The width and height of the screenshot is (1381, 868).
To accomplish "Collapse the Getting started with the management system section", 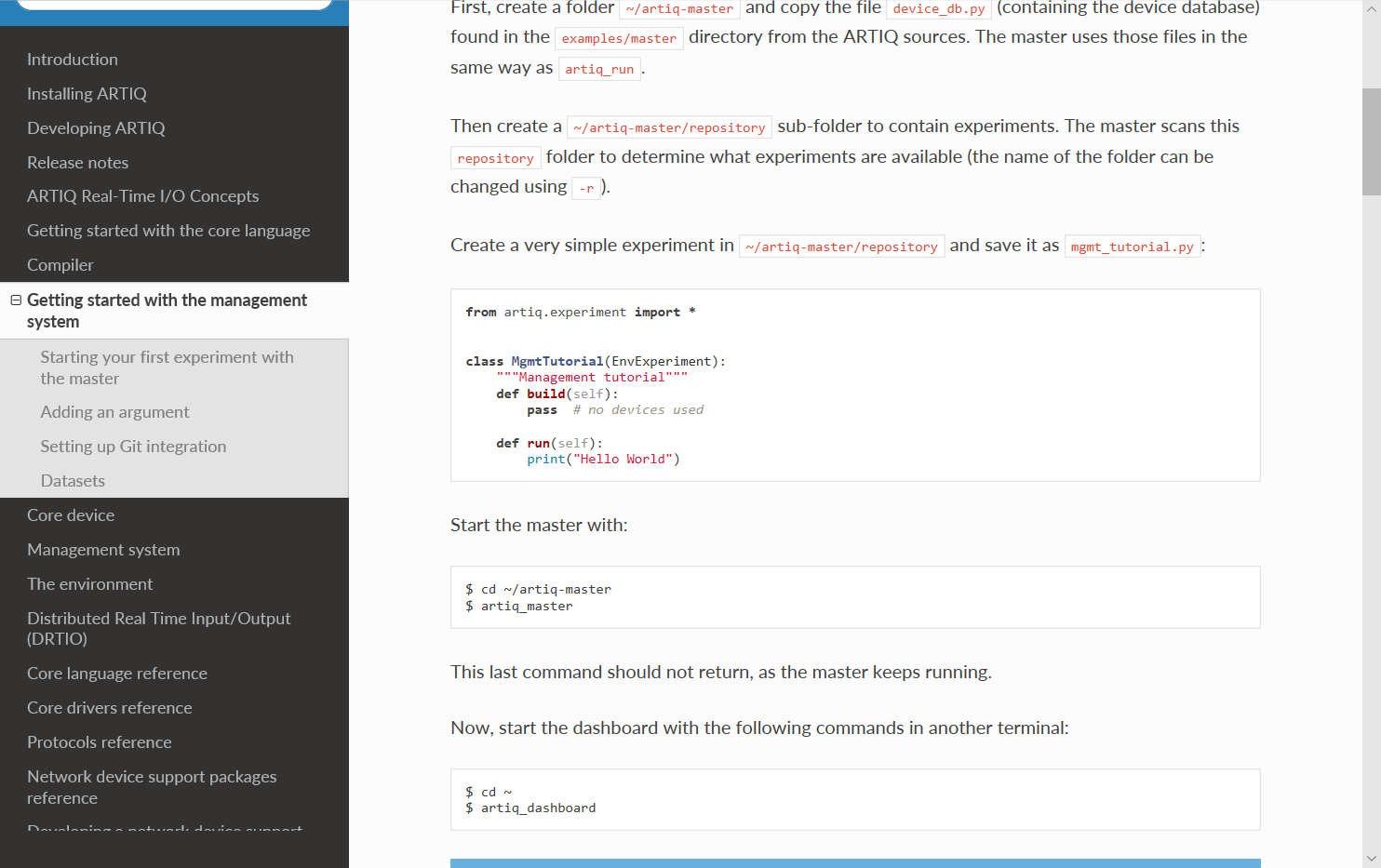I will pos(15,300).
